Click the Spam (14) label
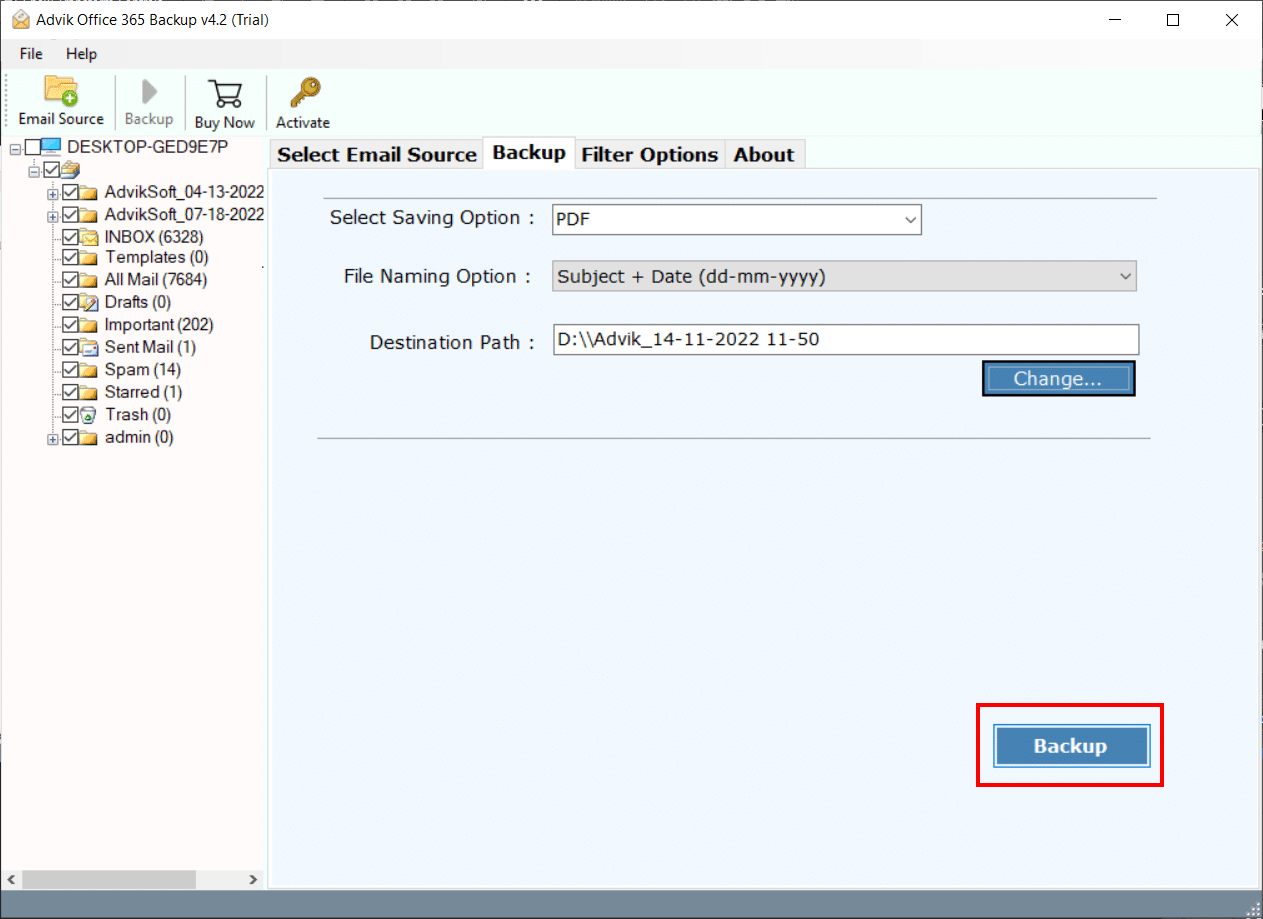Screen dimensions: 1263x919 tap(142, 370)
